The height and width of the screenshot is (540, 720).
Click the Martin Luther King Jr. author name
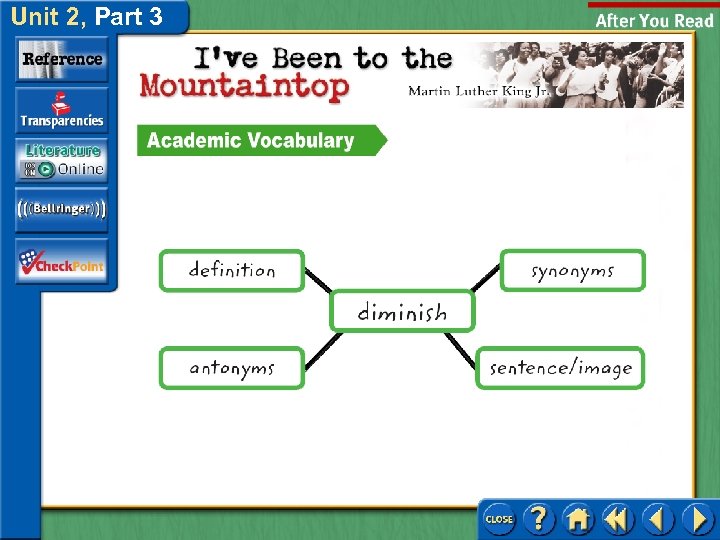(x=478, y=91)
